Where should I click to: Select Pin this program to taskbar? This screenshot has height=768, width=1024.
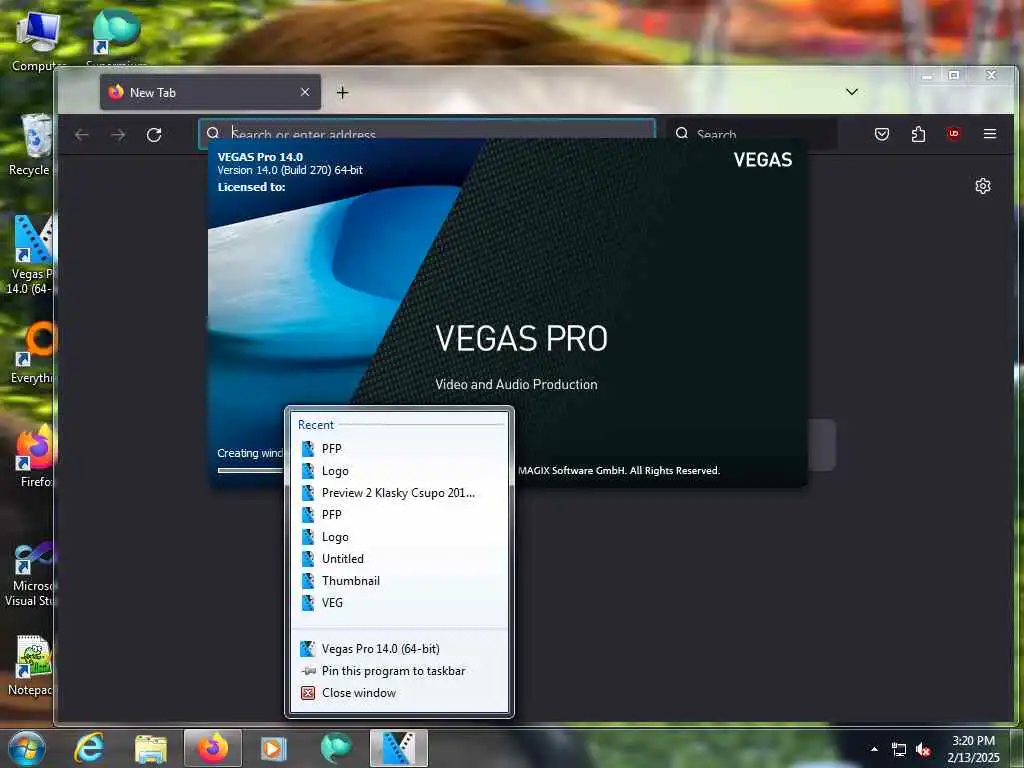(x=399, y=671)
